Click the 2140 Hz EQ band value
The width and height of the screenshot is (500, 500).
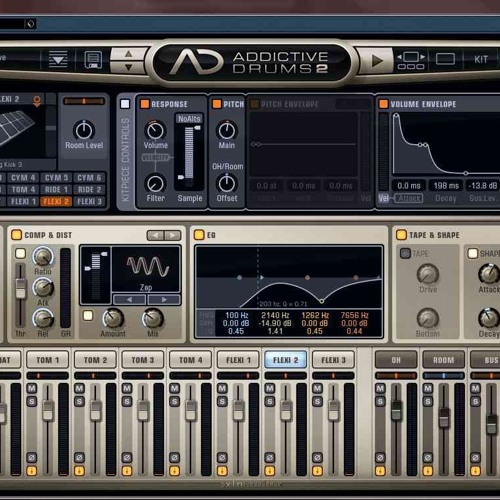(275, 315)
